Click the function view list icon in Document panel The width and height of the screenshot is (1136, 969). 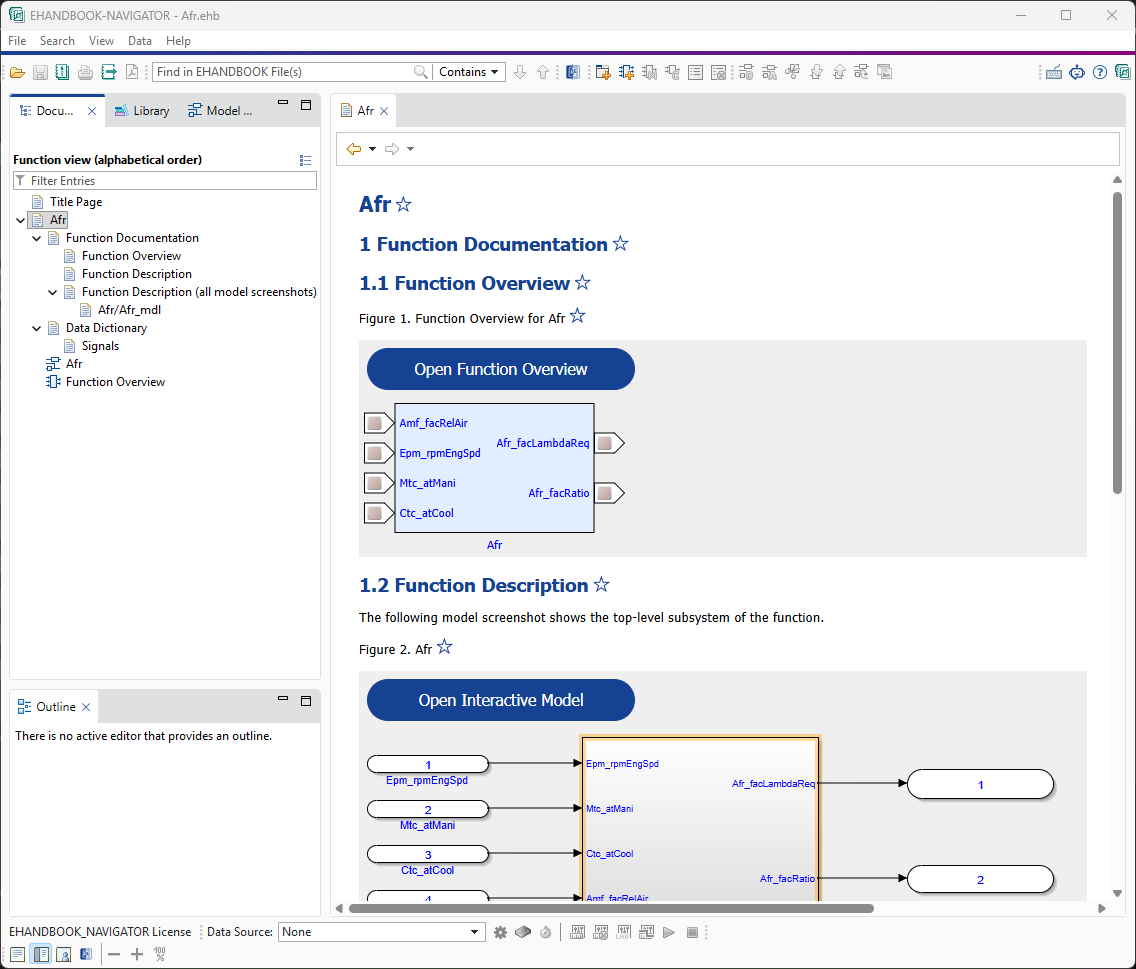(x=306, y=160)
